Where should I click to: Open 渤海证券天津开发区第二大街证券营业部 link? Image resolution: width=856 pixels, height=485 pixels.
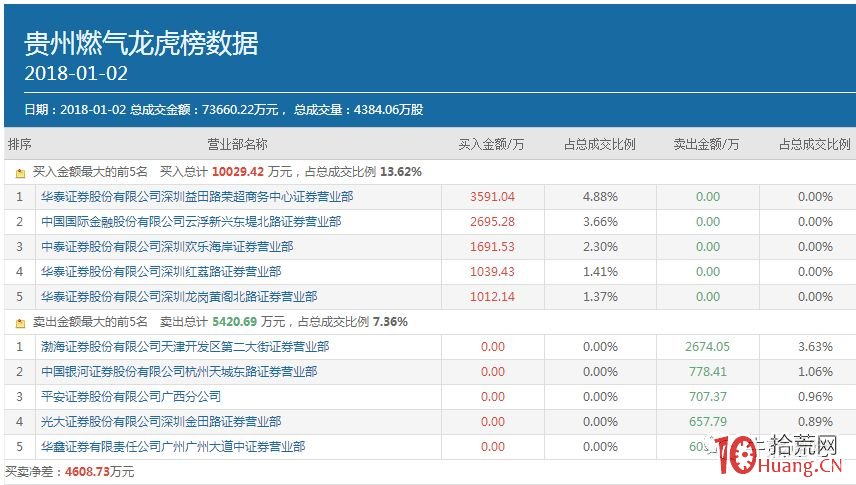(185, 347)
